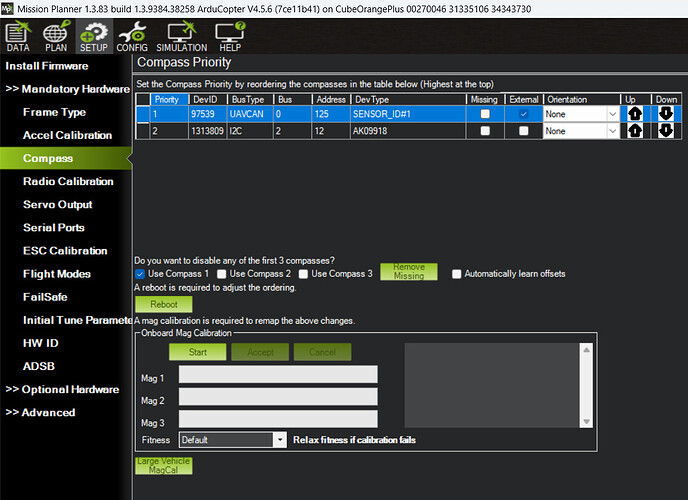This screenshot has height=500, width=688.
Task: Click the DevID column header
Action: click(208, 100)
